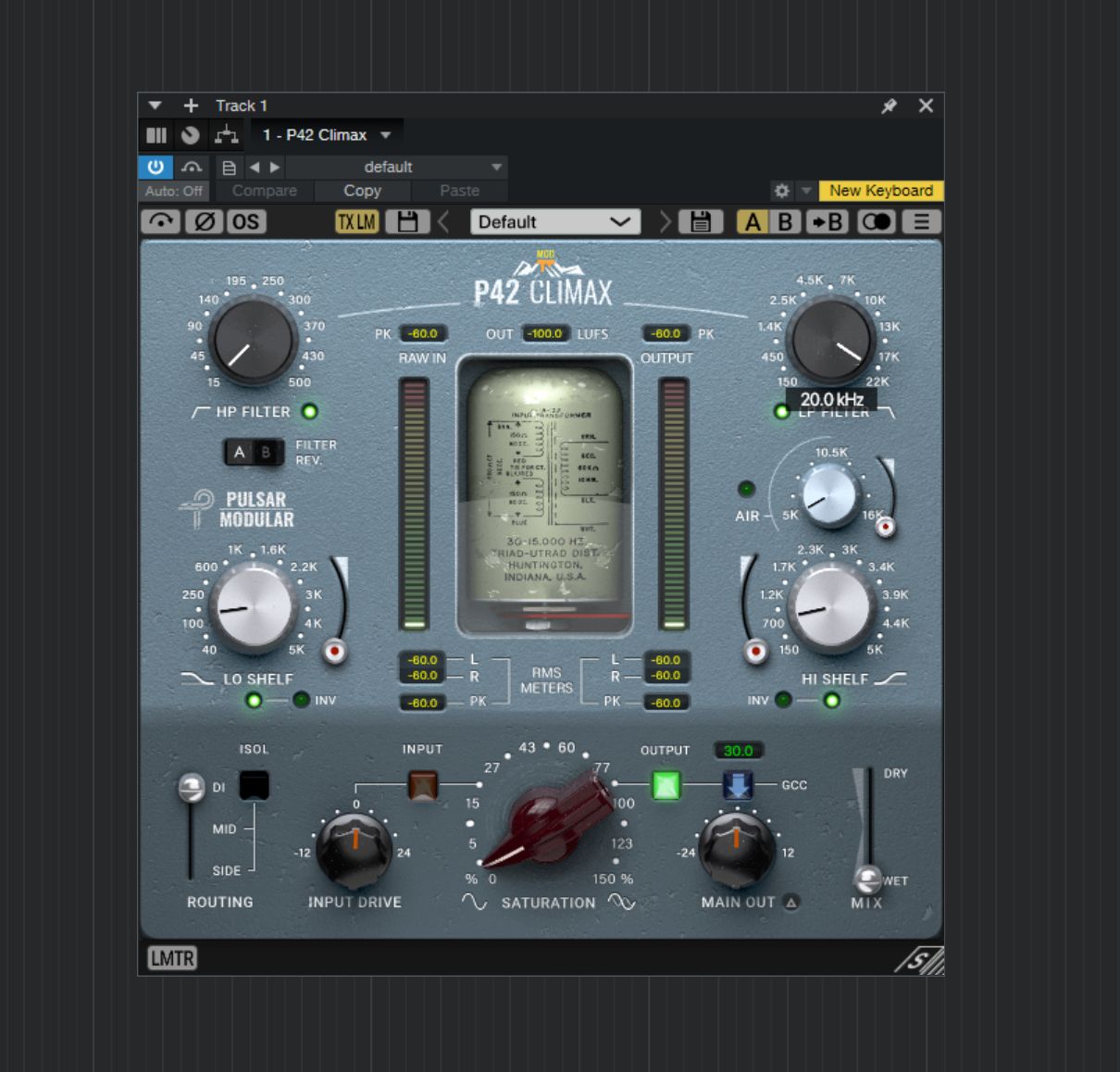Toggle the LP Filter enable LED
Image resolution: width=1120 pixels, height=1072 pixels.
781,411
